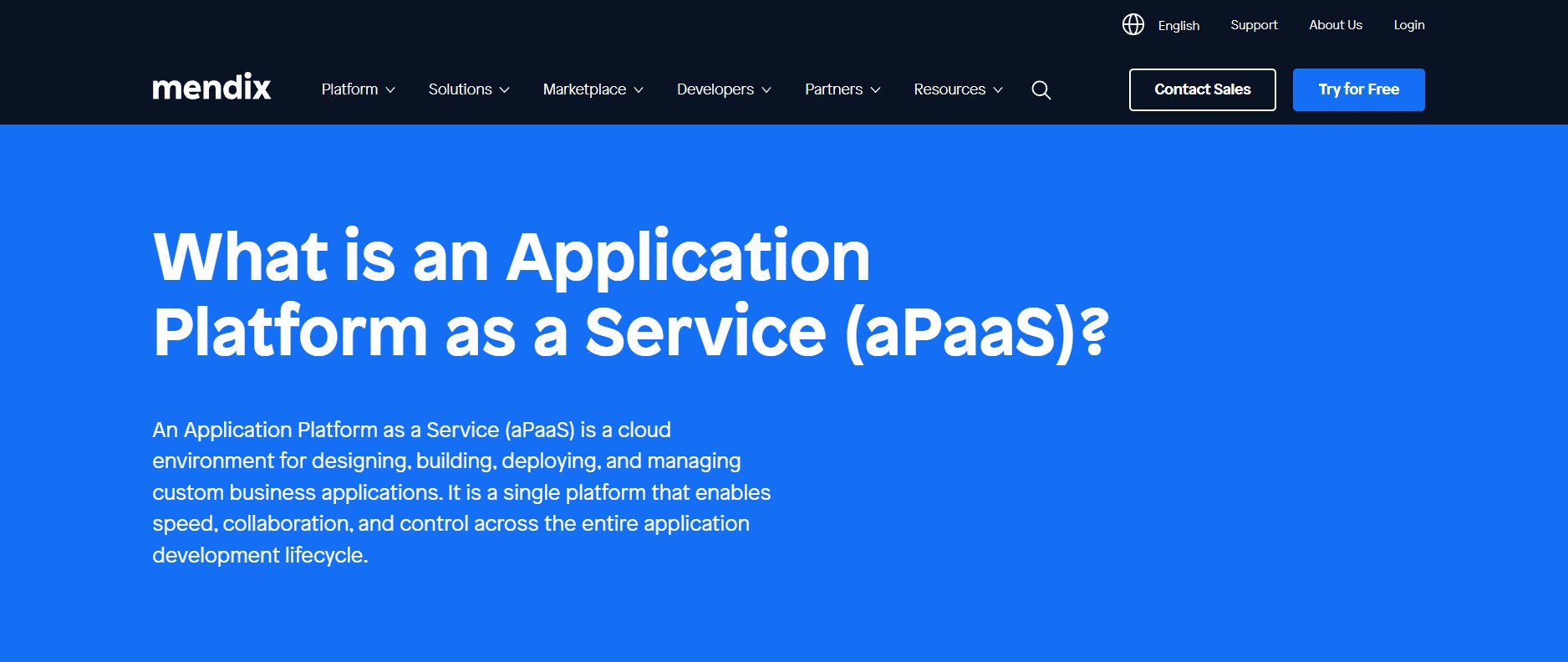Open search with the magnifying glass icon
Viewport: 1568px width, 662px height.
[x=1041, y=90]
